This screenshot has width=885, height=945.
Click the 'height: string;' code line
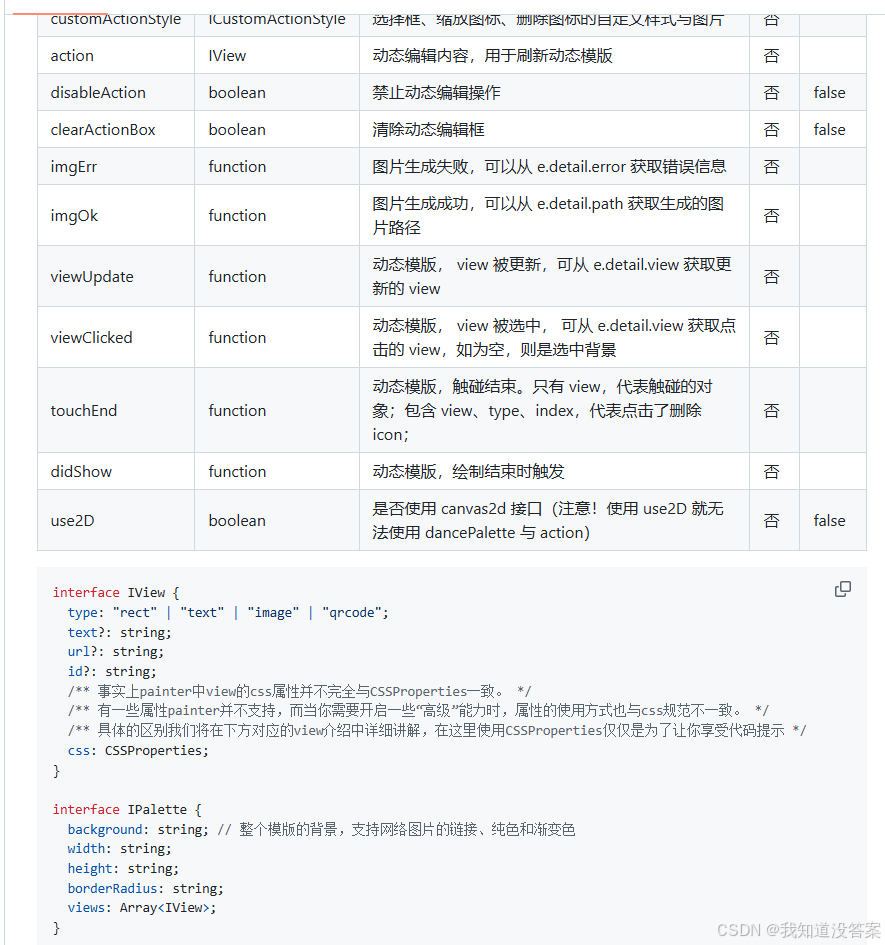click(123, 868)
